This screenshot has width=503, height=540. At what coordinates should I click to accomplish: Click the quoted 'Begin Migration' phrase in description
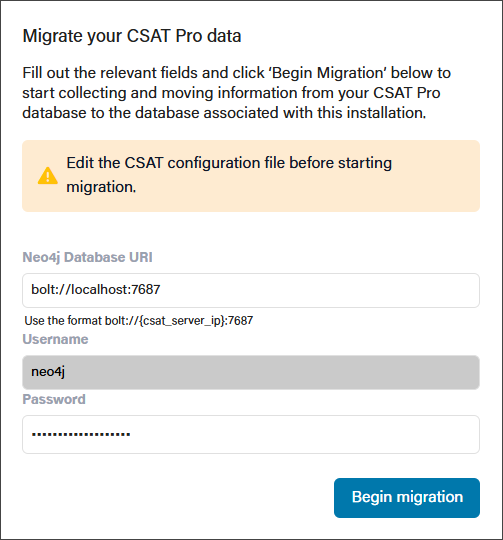327,73
